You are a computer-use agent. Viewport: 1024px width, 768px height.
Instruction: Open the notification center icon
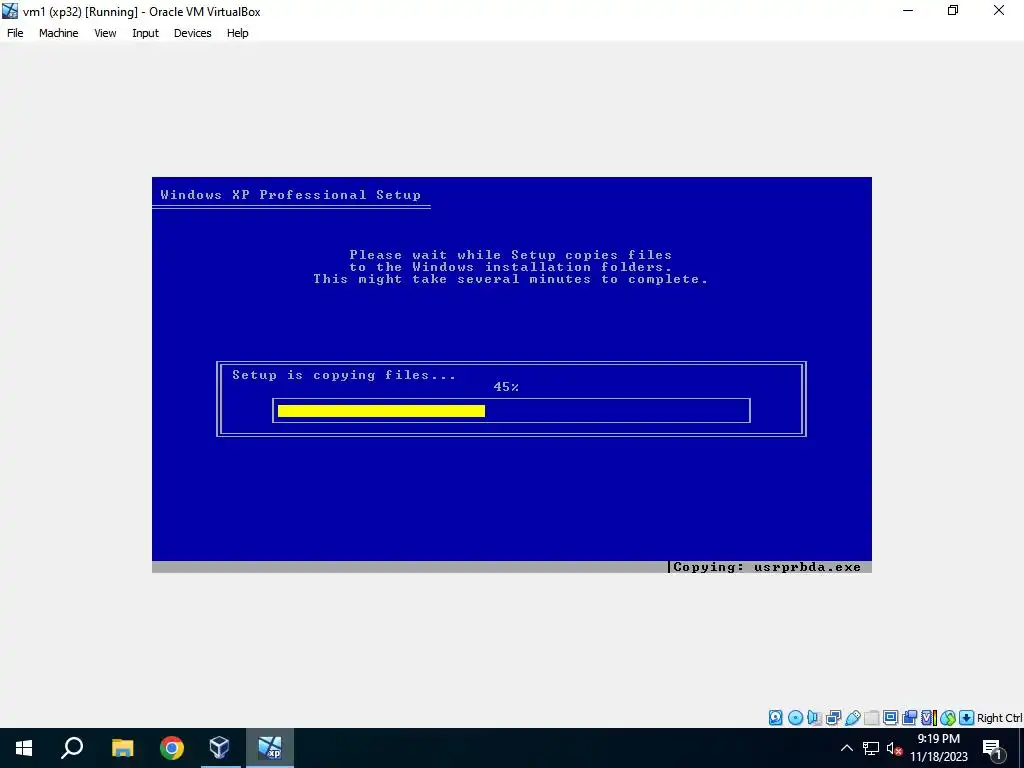pyautogui.click(x=993, y=748)
